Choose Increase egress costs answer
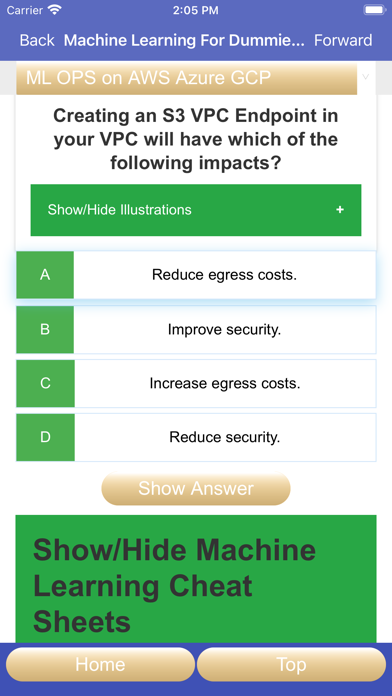The width and height of the screenshot is (392, 696). pos(225,384)
